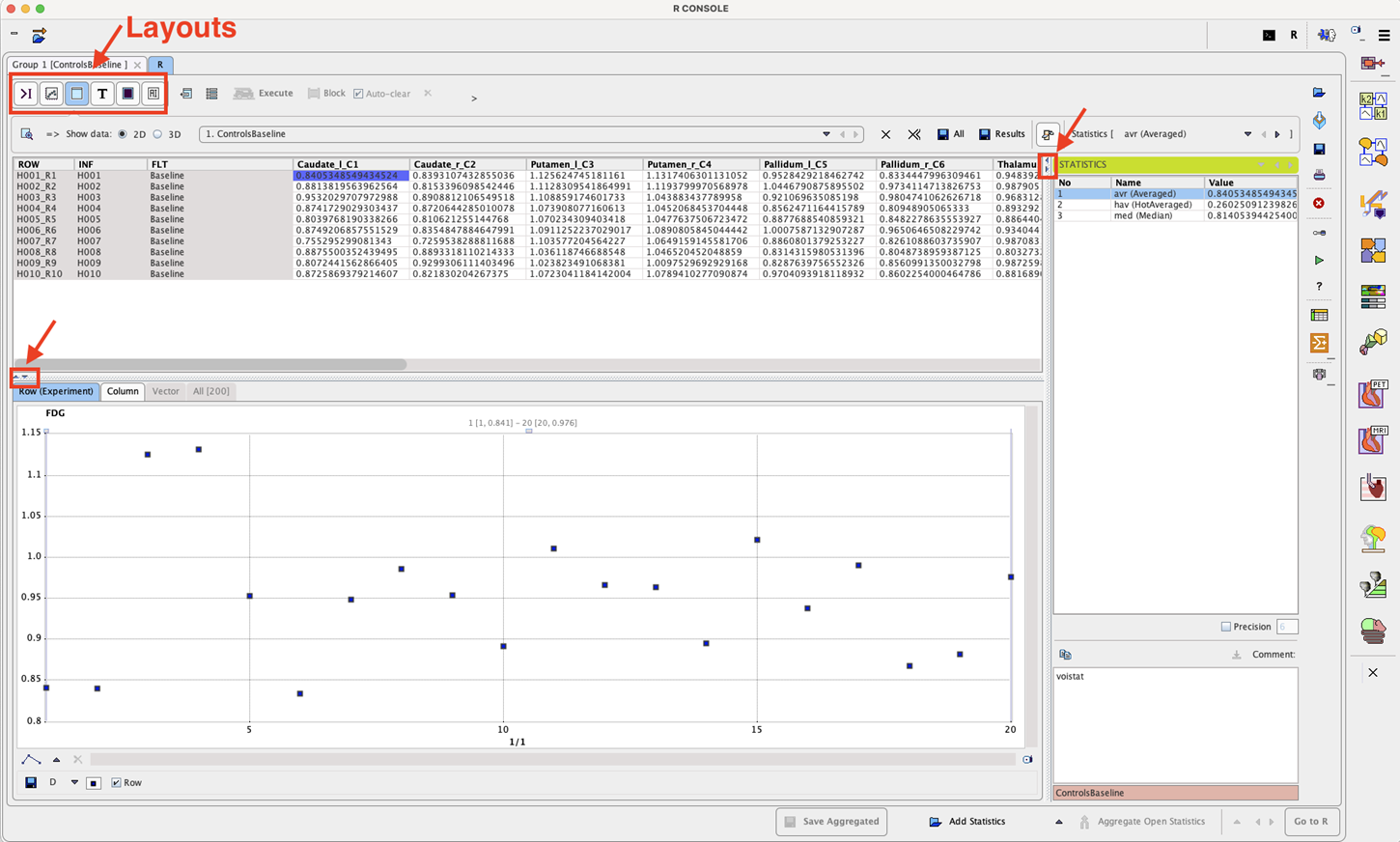The width and height of the screenshot is (1400, 842).
Task: Select the Row (Experiment) tab
Action: (56, 391)
